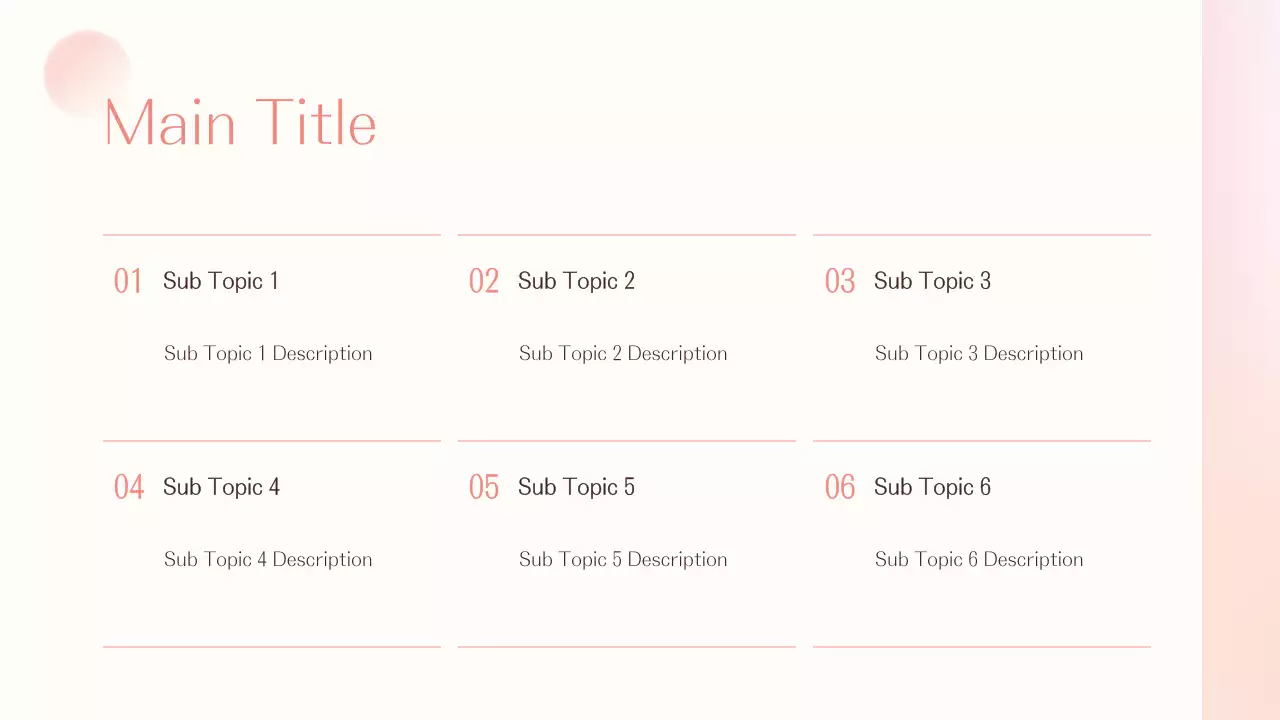Click the Sub Topic 3 Description text
The width and height of the screenshot is (1280, 720).
pos(979,353)
